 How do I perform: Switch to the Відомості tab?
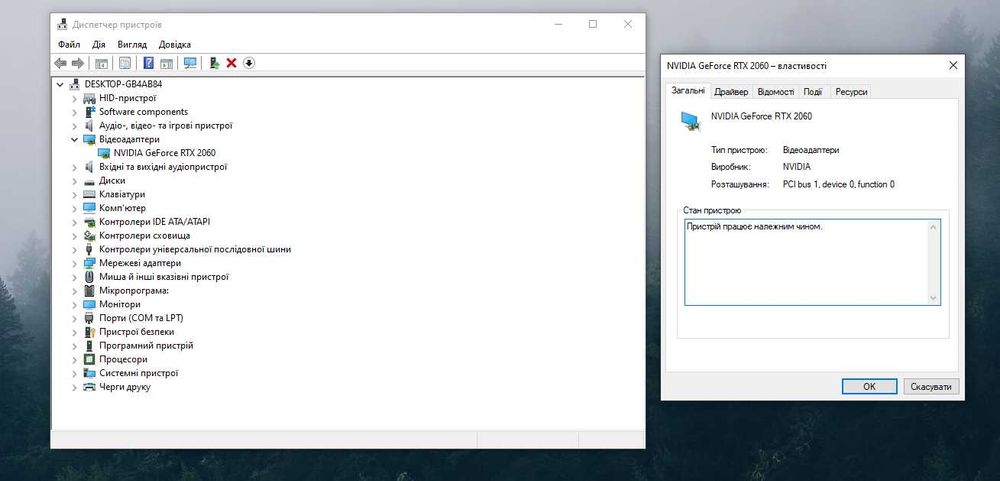coord(776,92)
